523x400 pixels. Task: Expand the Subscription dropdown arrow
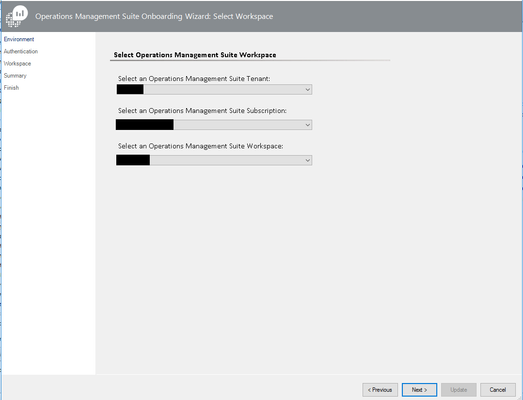[x=308, y=125]
